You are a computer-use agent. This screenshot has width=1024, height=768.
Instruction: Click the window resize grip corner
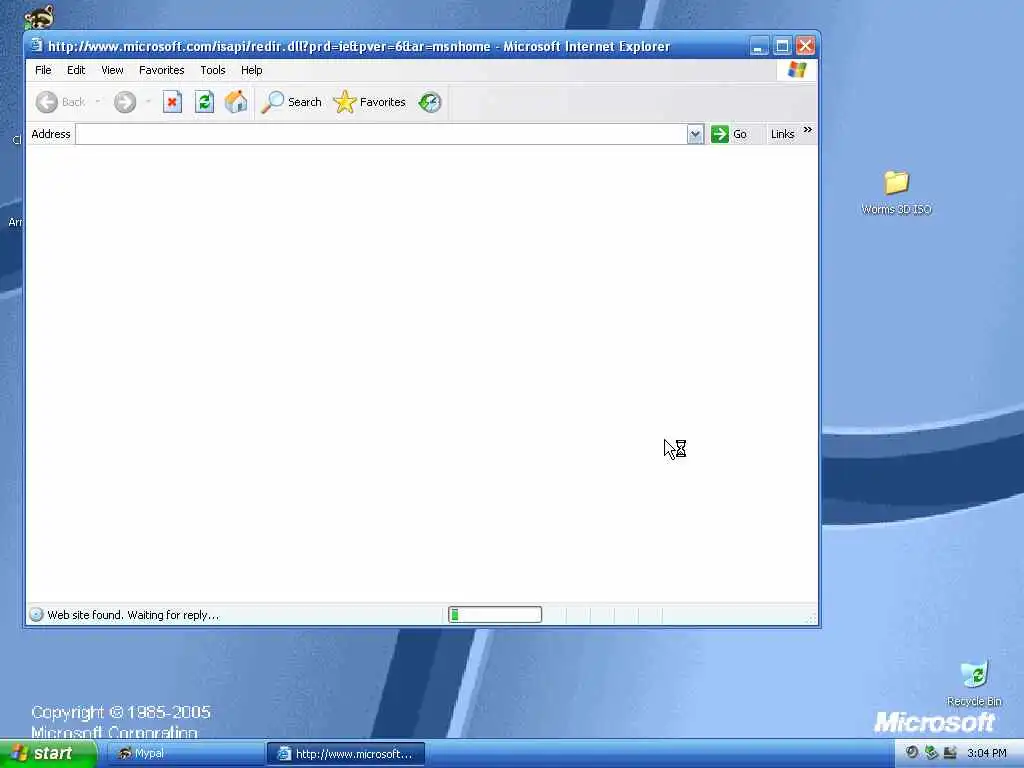(x=812, y=618)
